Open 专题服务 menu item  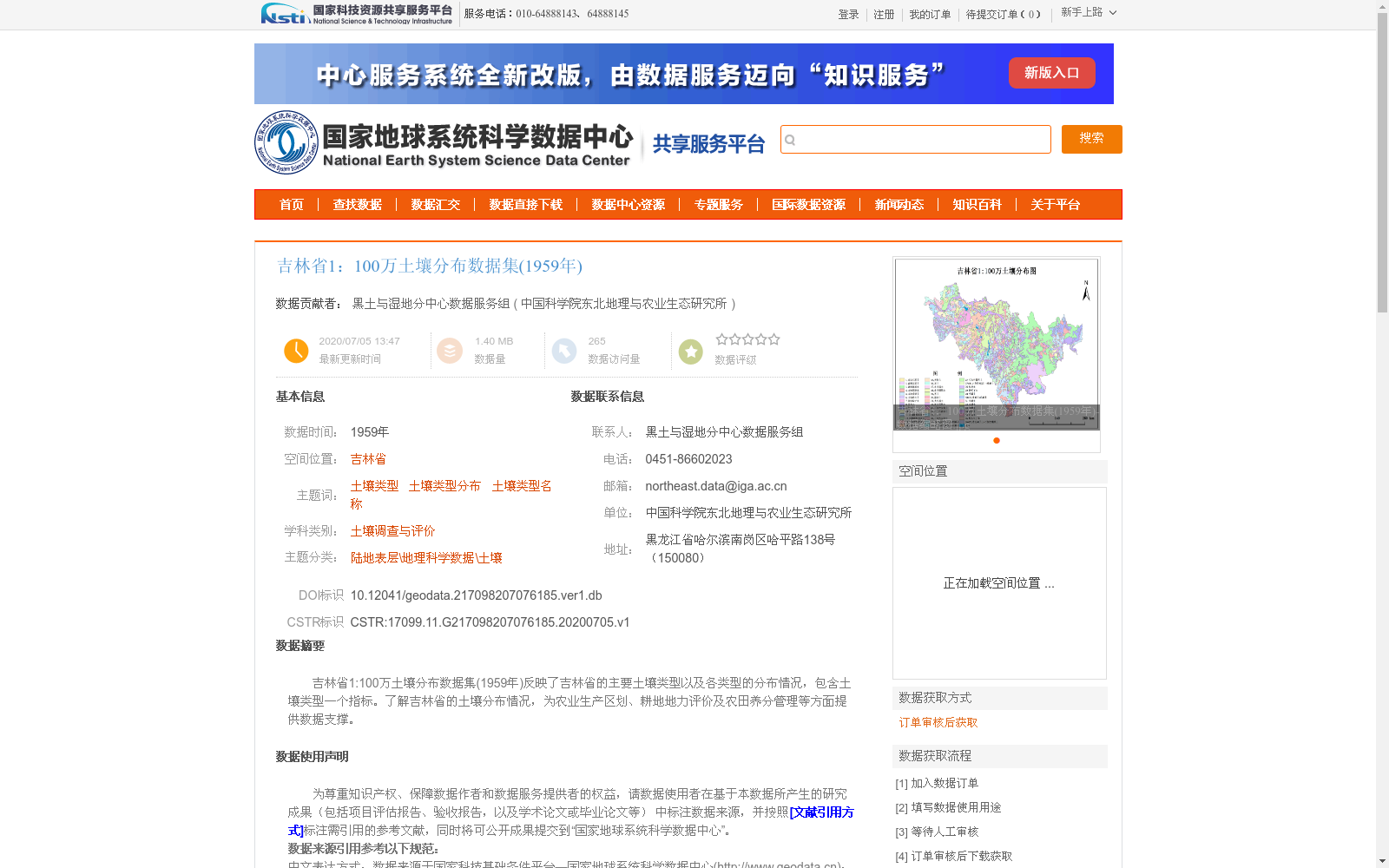coord(719,205)
